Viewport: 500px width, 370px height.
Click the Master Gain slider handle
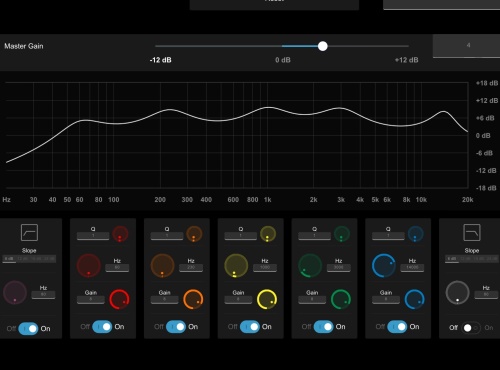coord(322,46)
